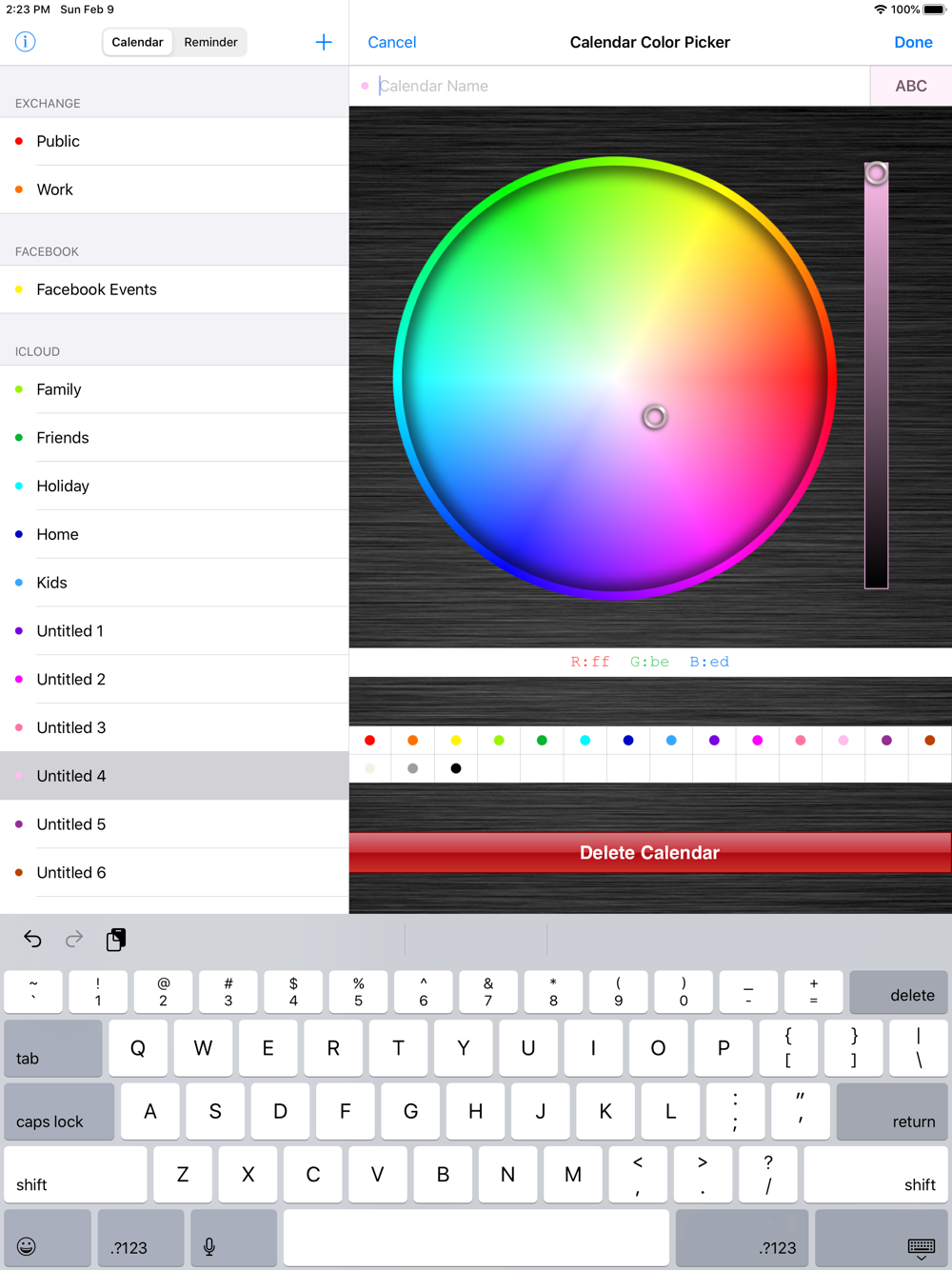Pick the dark blue swatch

628,741
